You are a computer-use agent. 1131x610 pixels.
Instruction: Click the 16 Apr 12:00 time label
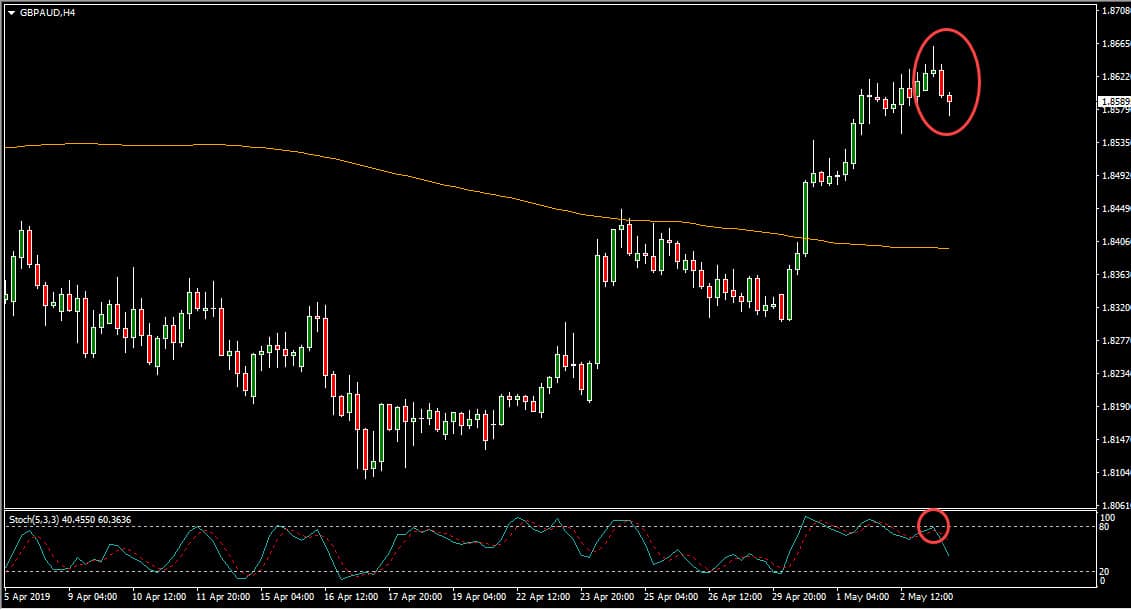tap(348, 597)
